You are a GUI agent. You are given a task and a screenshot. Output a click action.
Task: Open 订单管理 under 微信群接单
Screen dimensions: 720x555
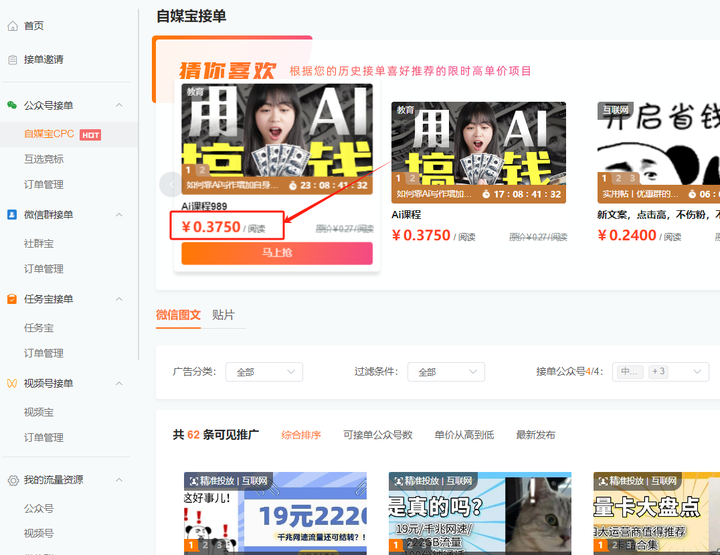[44, 269]
